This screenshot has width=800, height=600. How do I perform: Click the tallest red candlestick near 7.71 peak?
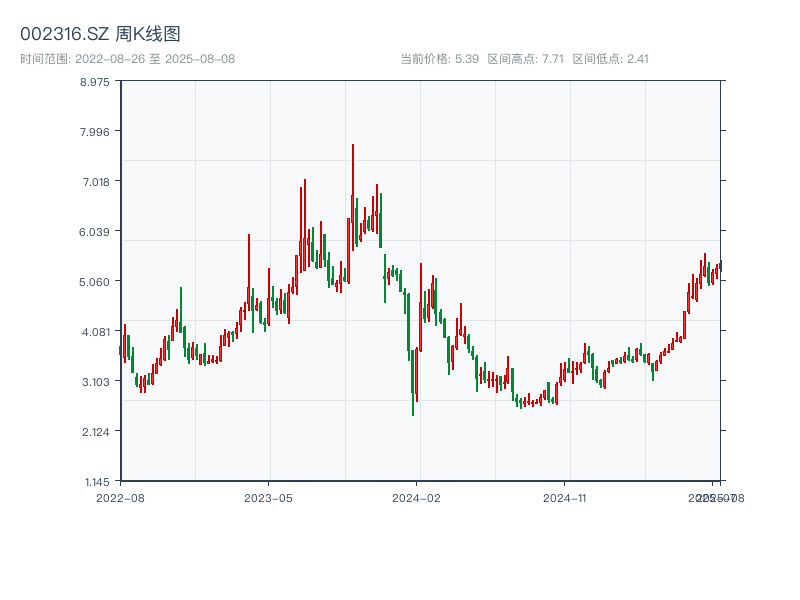point(353,196)
